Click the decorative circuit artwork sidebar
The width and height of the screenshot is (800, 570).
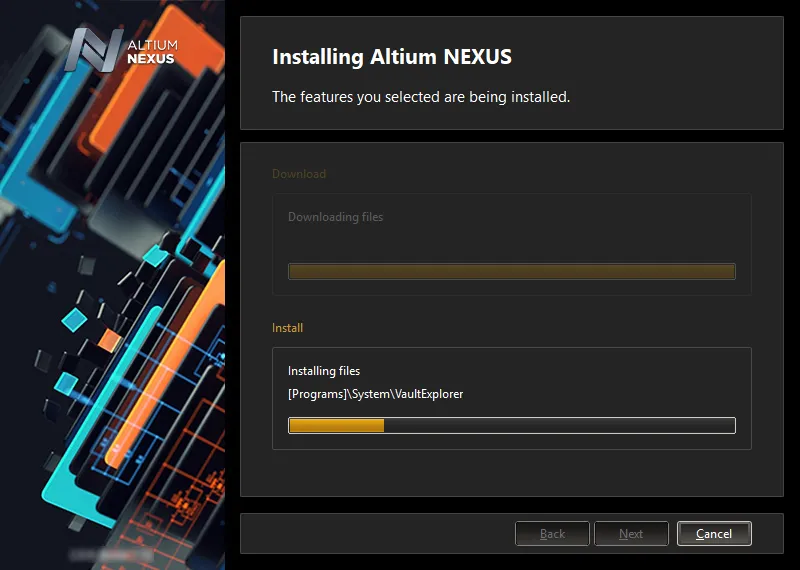[112, 285]
